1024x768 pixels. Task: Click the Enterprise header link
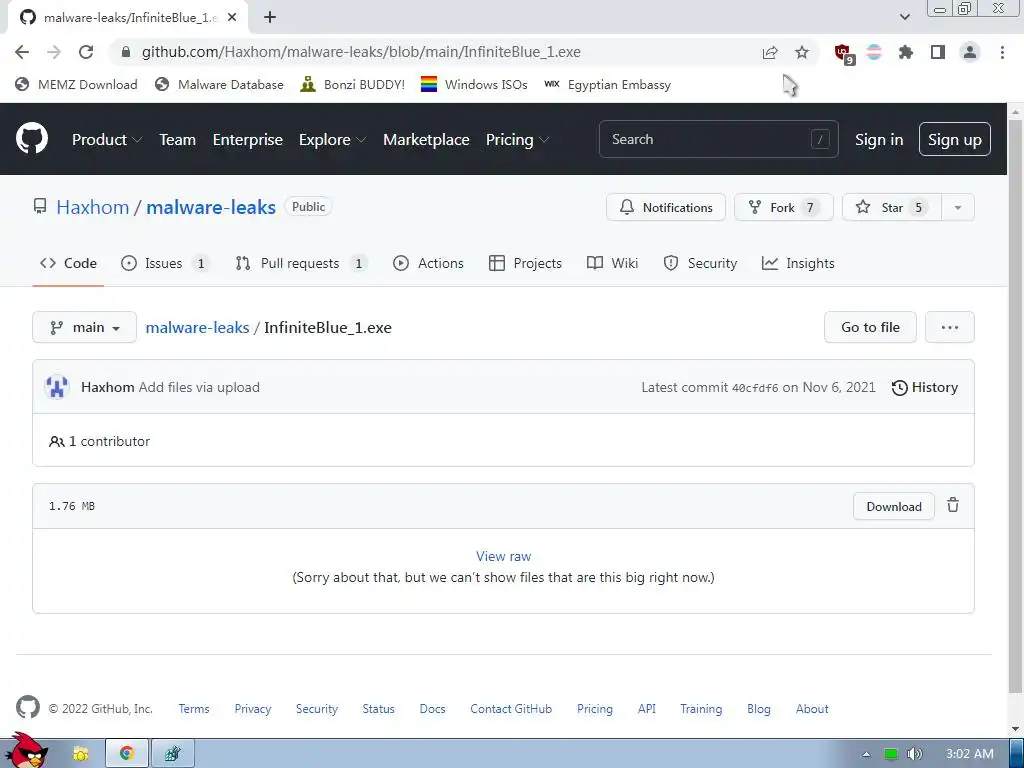[x=248, y=139]
